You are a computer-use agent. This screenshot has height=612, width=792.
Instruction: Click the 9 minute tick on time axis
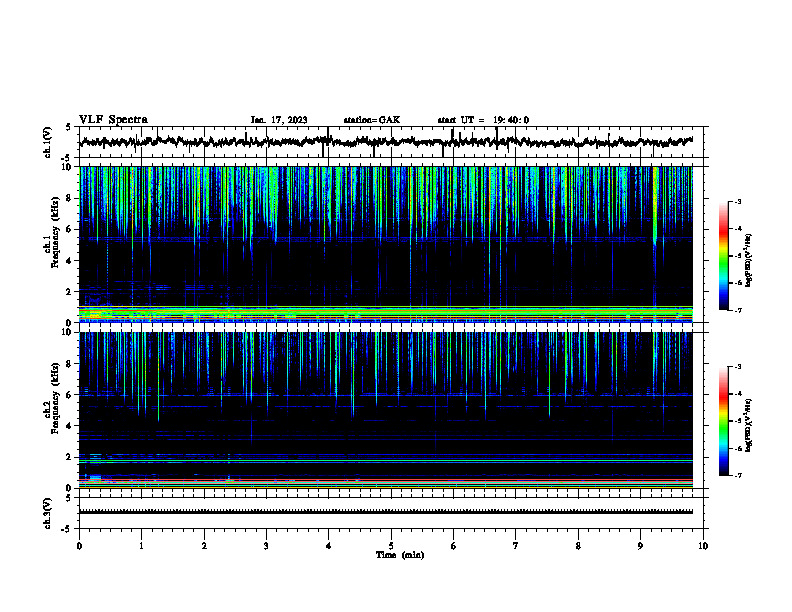(x=640, y=546)
